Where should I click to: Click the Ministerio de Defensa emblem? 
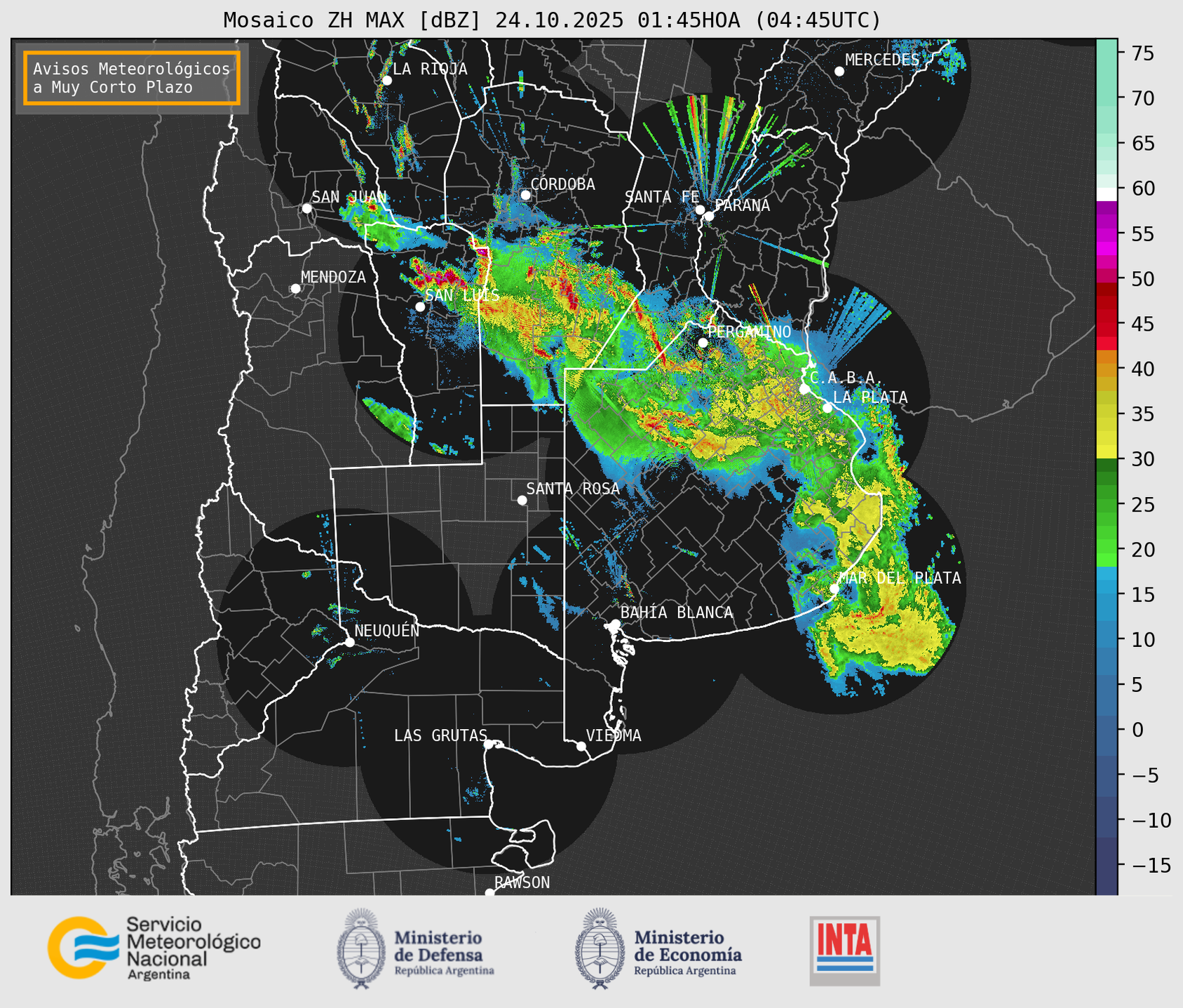tap(361, 948)
